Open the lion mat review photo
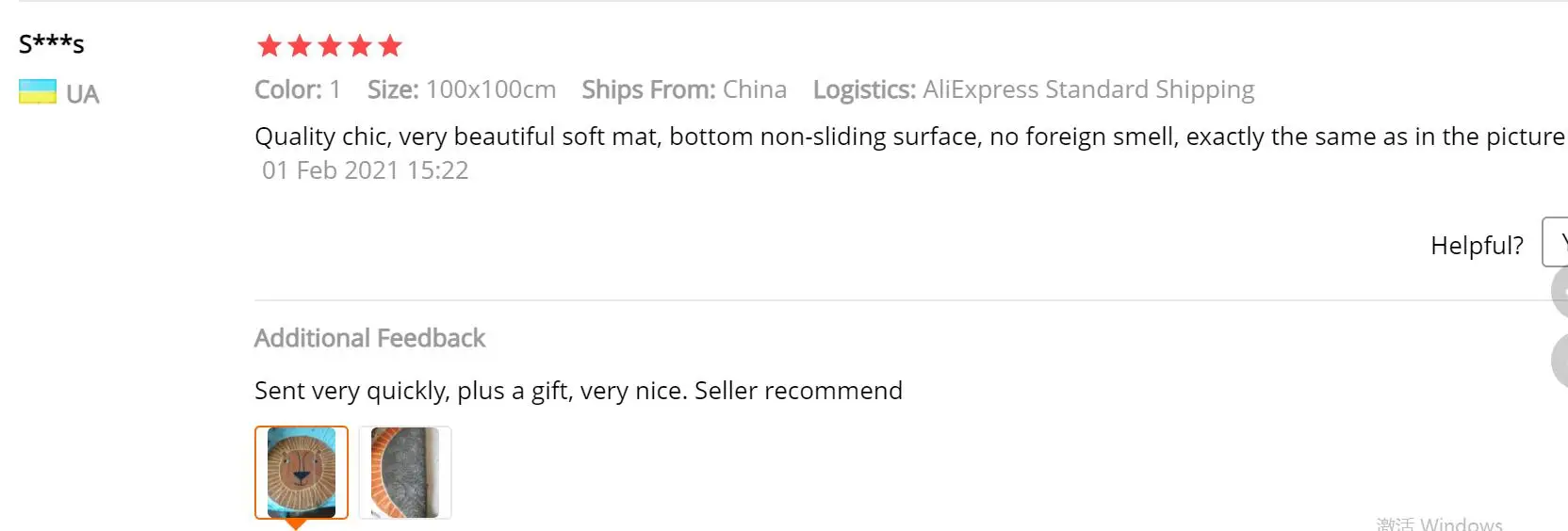The height and width of the screenshot is (531, 1568). tap(302, 473)
